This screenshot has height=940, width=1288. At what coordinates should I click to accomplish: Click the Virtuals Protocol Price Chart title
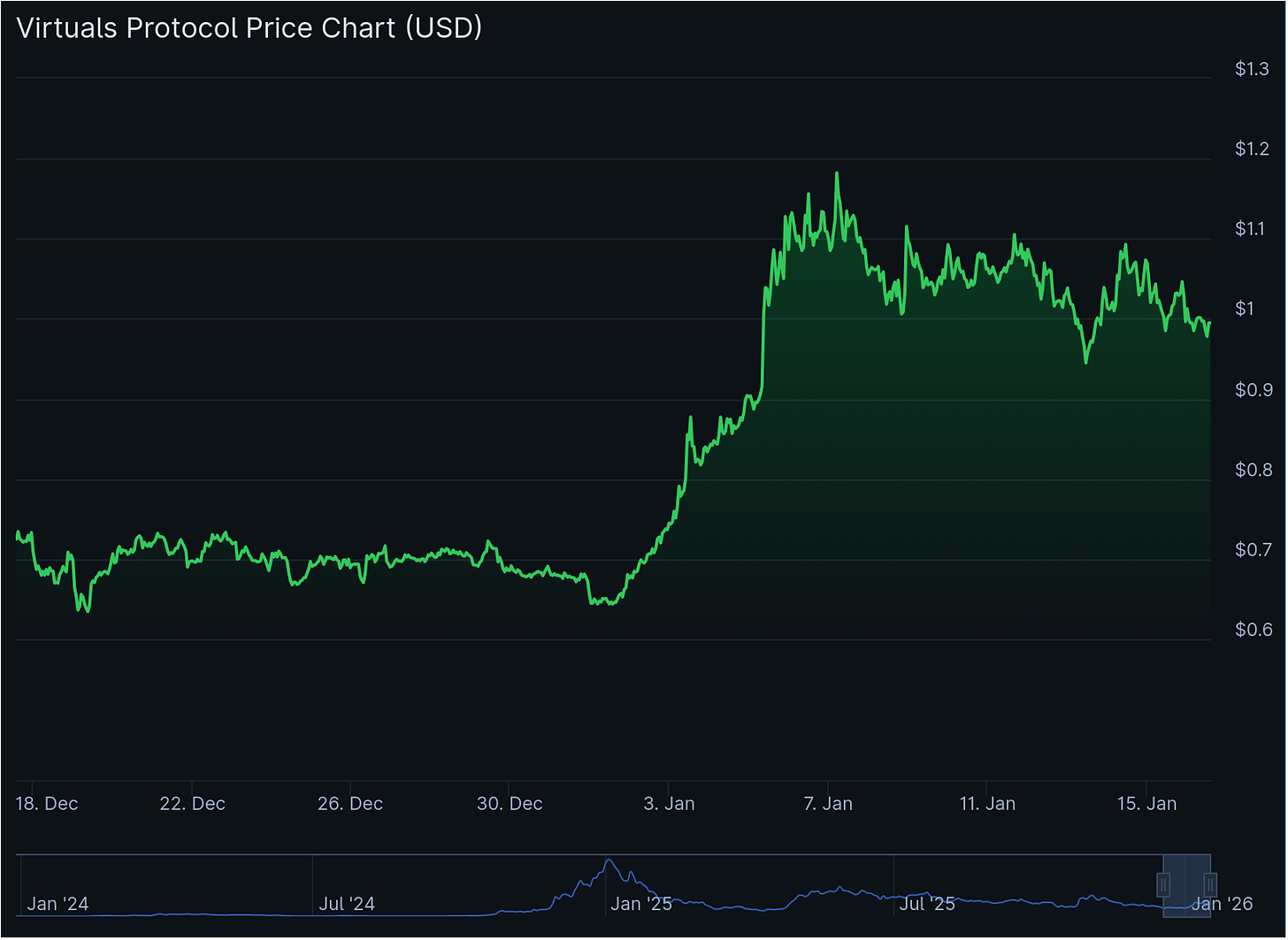point(249,28)
